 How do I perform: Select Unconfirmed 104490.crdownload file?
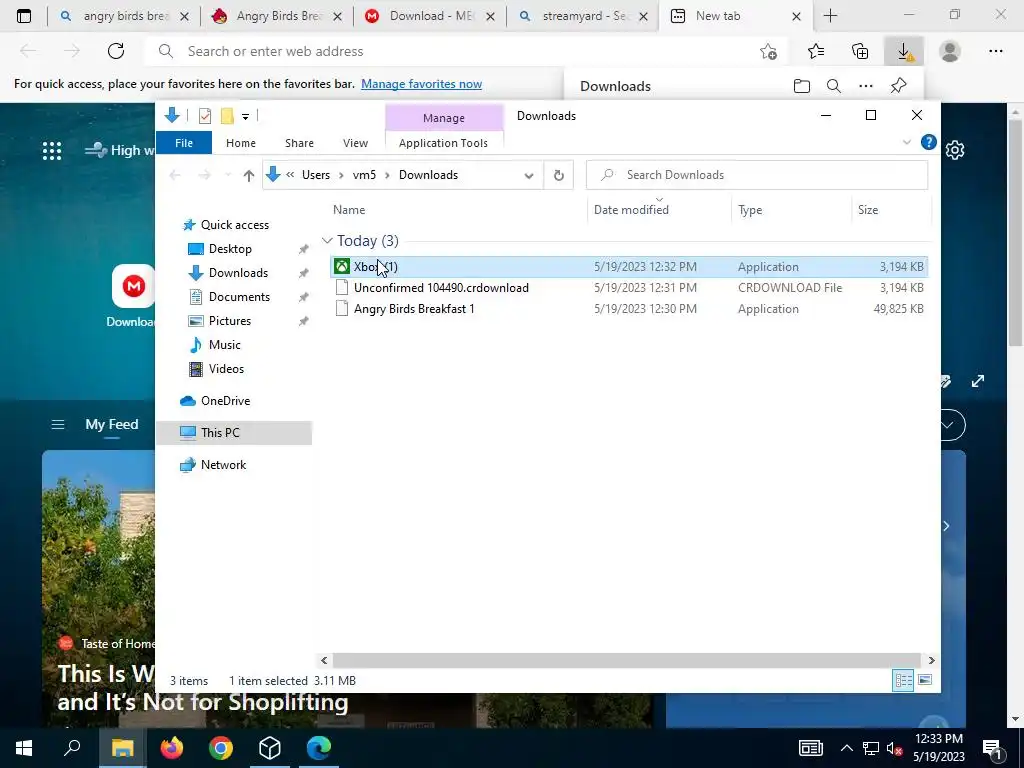coord(630,288)
